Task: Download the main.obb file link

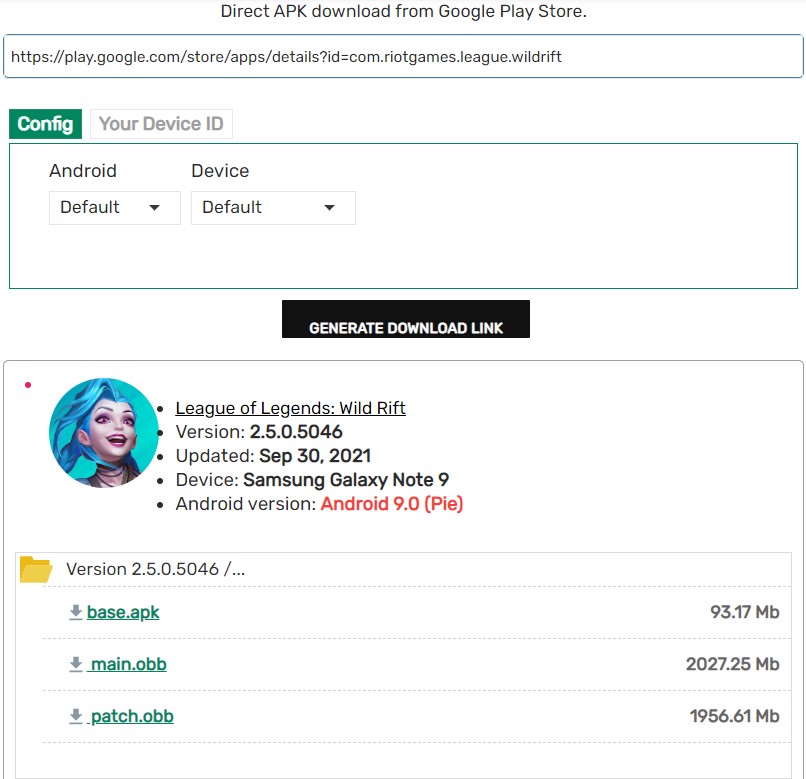Action: (x=127, y=664)
